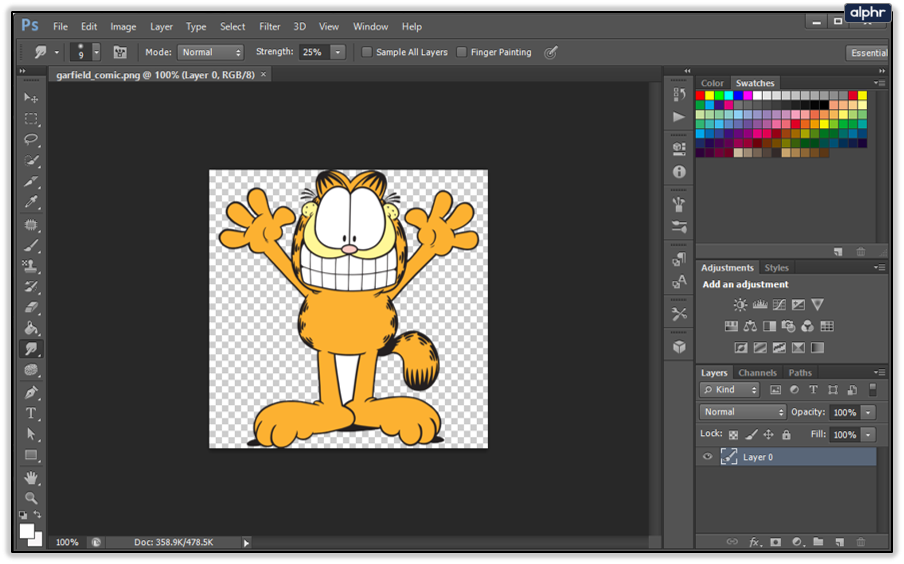Select the Eyedropper tool
Screen dimensions: 904x564
pos(31,202)
